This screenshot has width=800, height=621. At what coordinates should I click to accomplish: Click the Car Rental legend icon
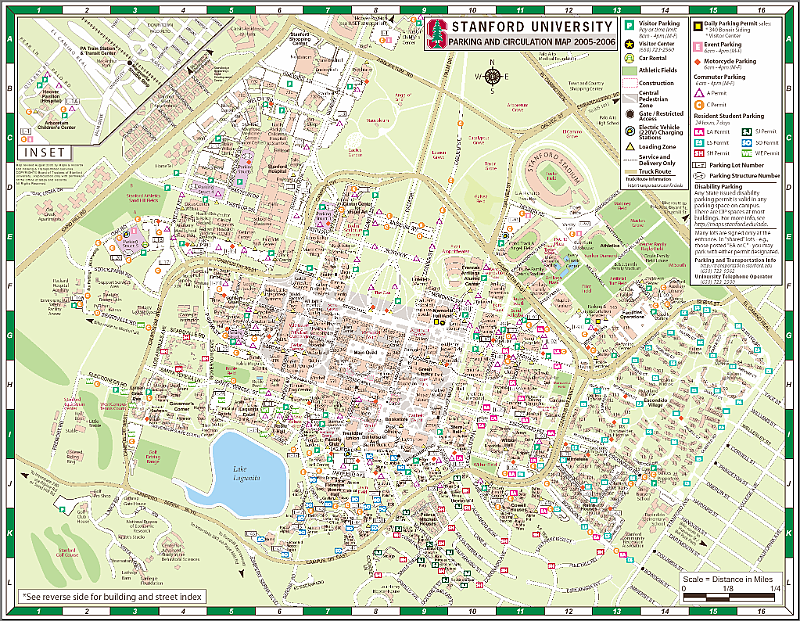click(630, 58)
